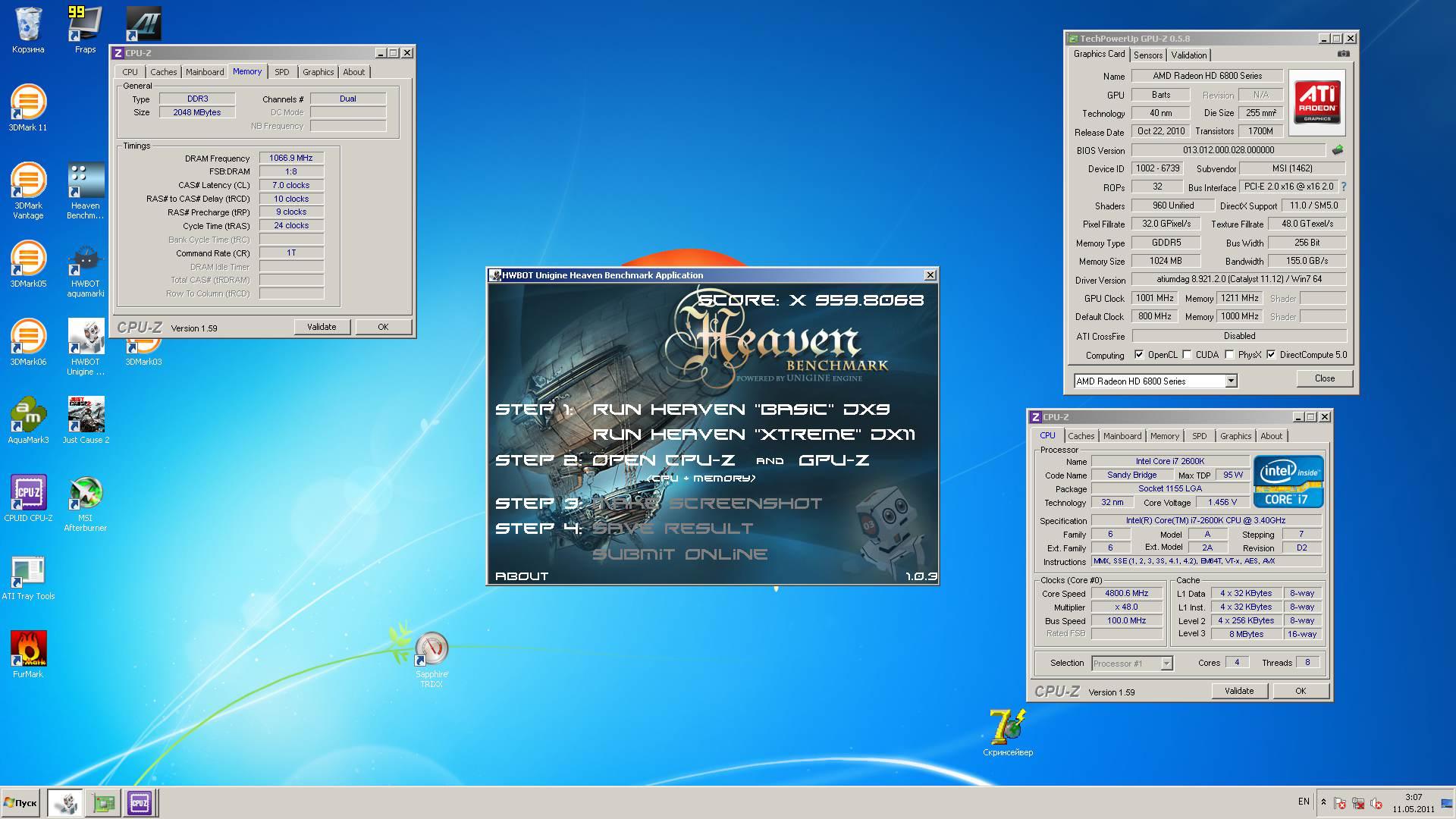Open the Just Cause 2 game shortcut
This screenshot has height=819, width=1456.
click(86, 421)
